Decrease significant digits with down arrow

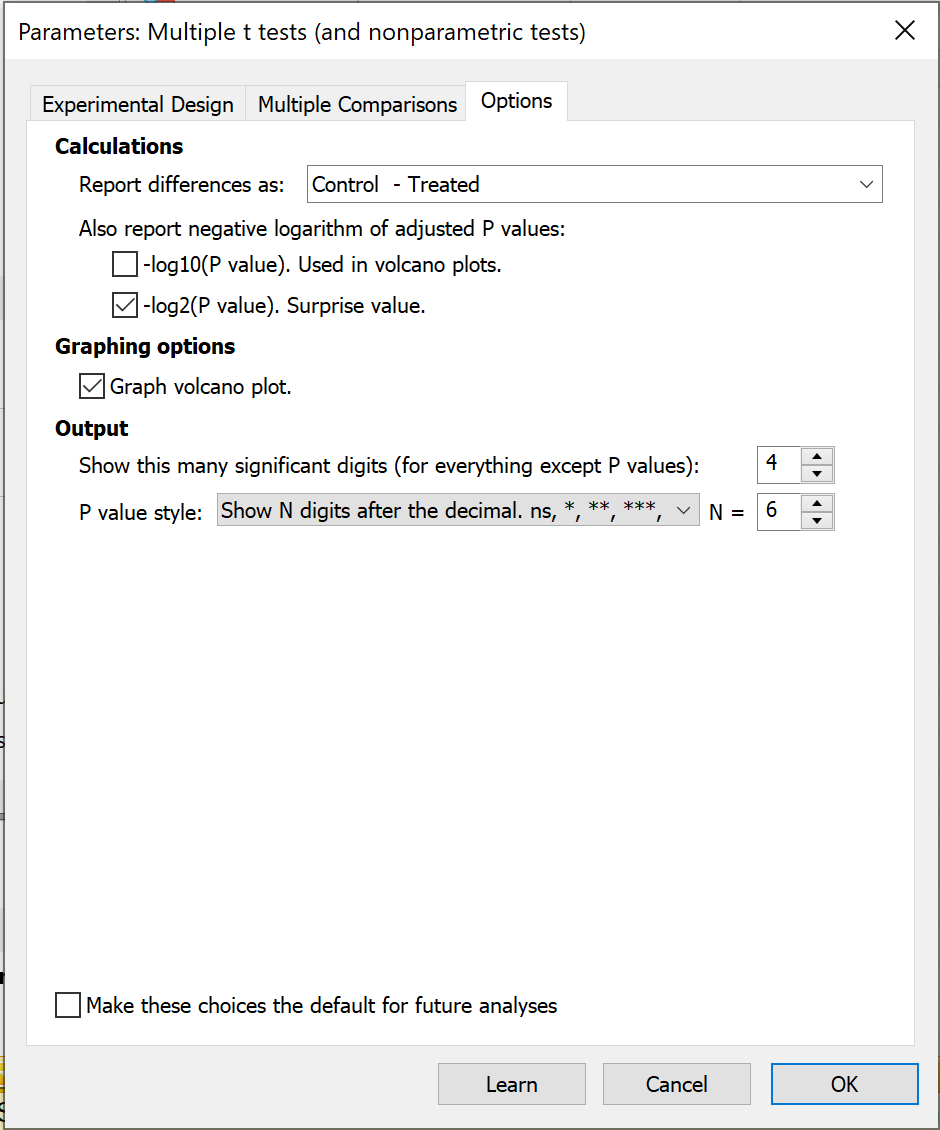(817, 473)
